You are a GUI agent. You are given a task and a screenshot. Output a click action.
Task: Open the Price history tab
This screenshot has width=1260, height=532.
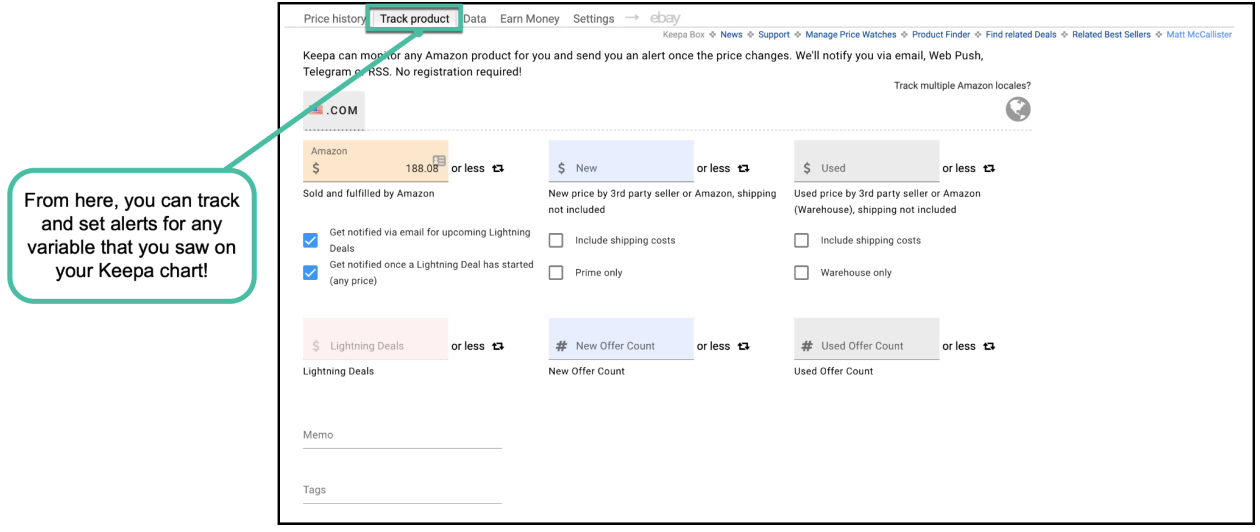pos(335,19)
